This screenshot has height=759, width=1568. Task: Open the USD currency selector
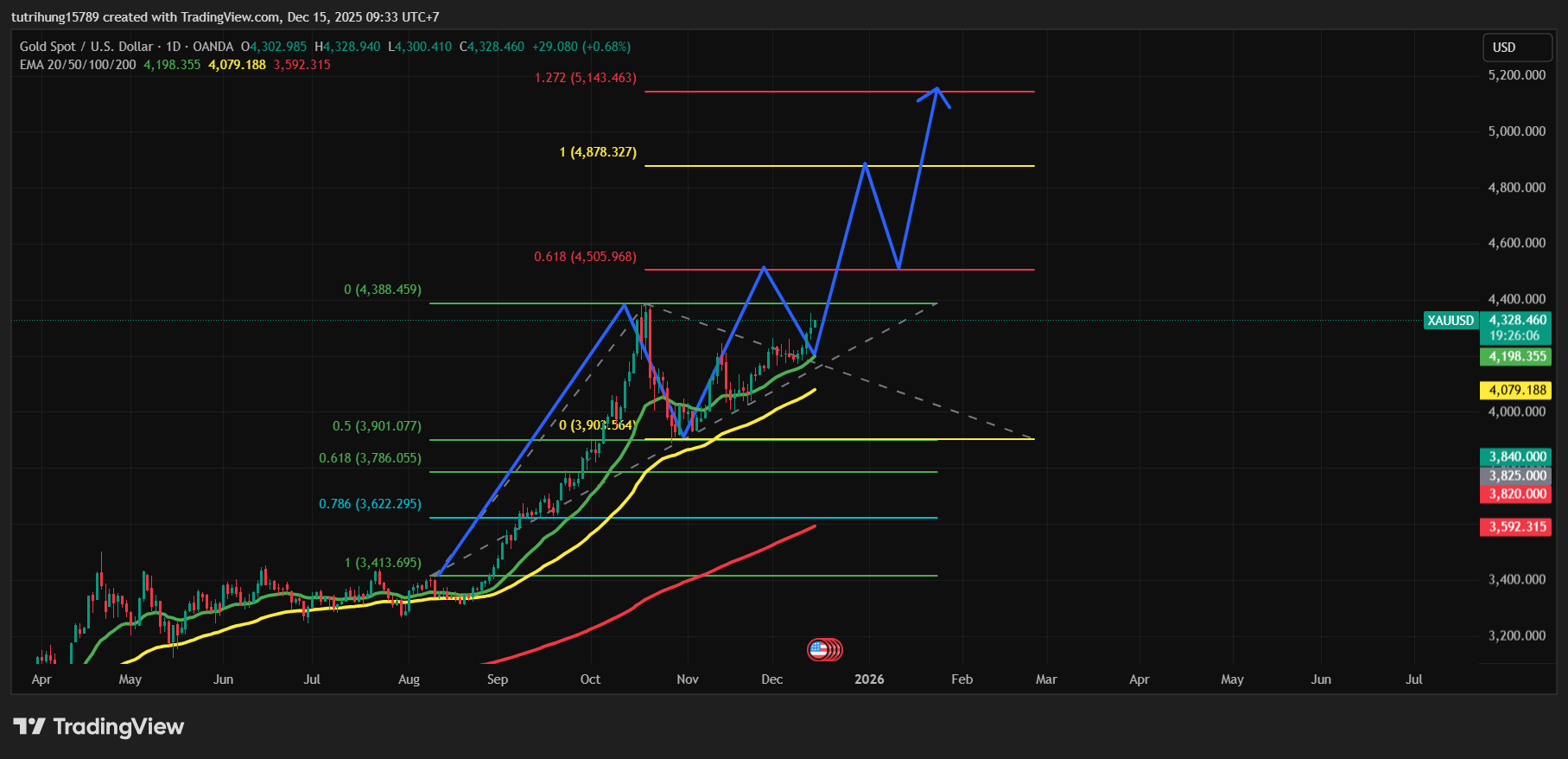pos(1516,48)
